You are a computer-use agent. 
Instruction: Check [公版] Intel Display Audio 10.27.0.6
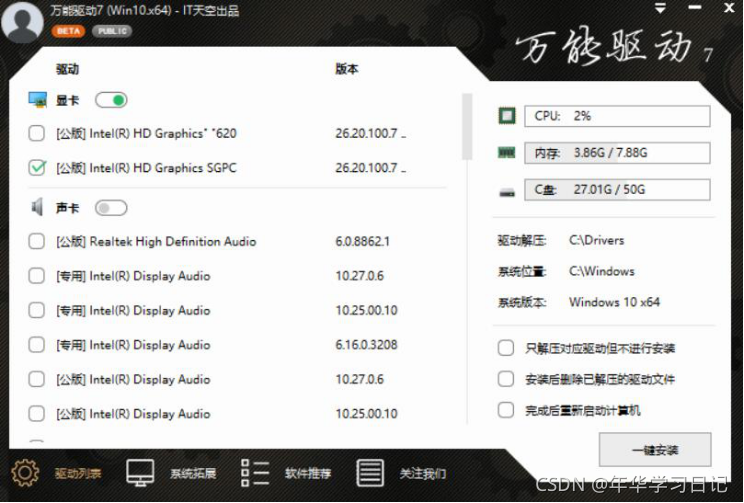tap(37, 379)
